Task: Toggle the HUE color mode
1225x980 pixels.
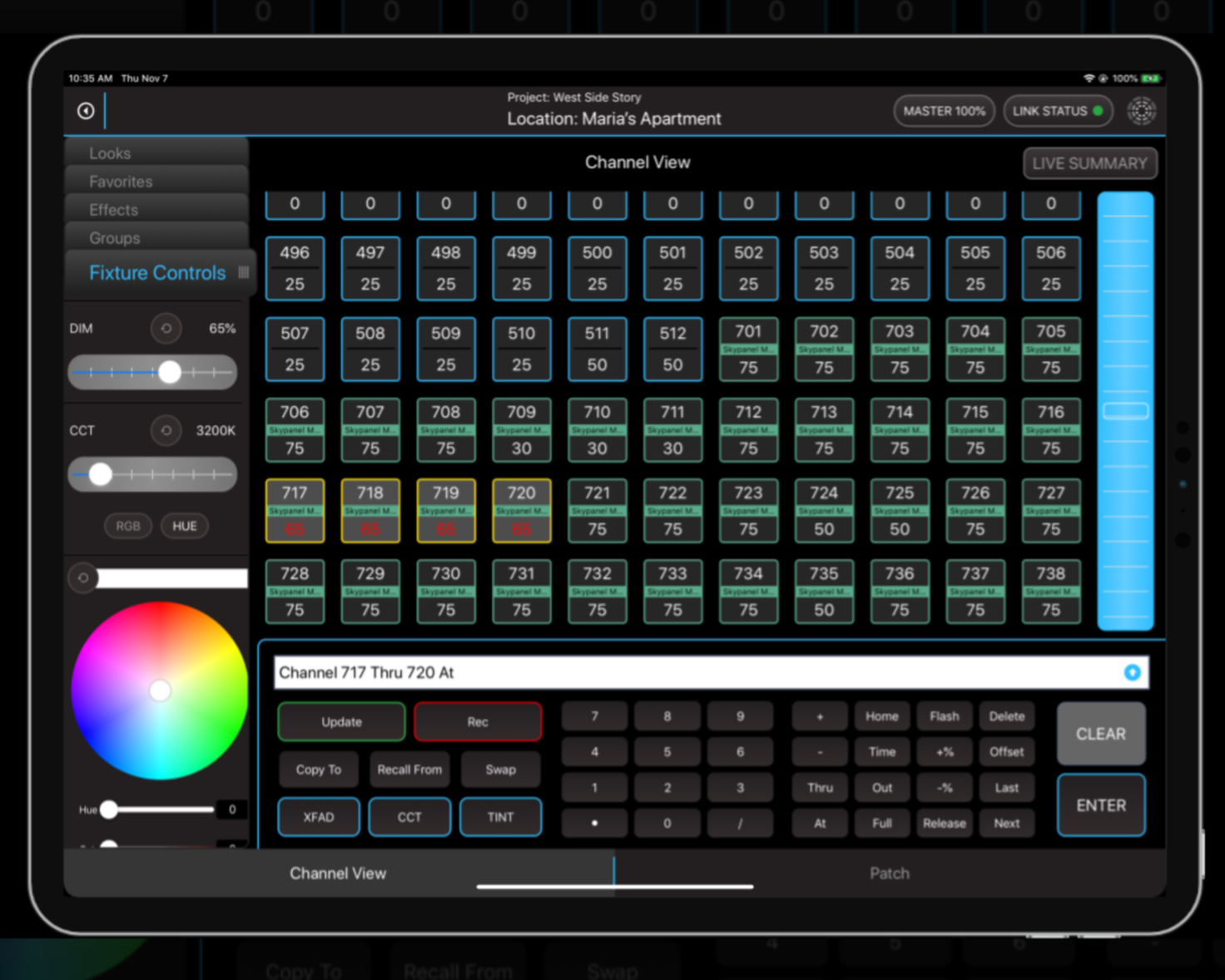Action: pos(185,526)
